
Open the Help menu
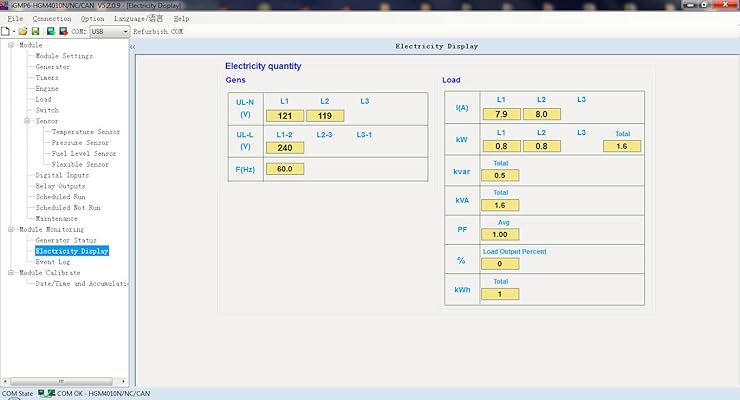[x=181, y=18]
